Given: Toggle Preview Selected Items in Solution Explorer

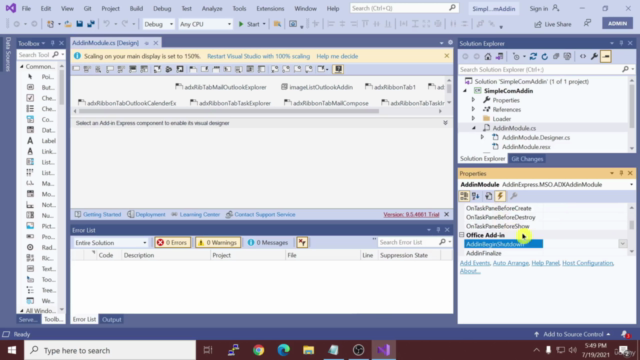Looking at the screenshot, I should click(x=606, y=57).
